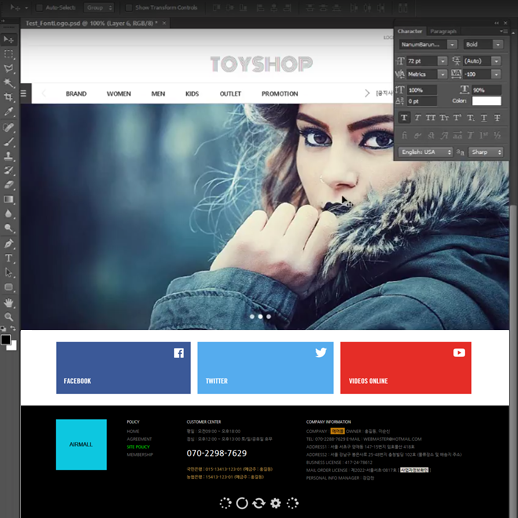The height and width of the screenshot is (518, 518).
Task: Enable the Auto-Select checkbox
Action: [39, 8]
